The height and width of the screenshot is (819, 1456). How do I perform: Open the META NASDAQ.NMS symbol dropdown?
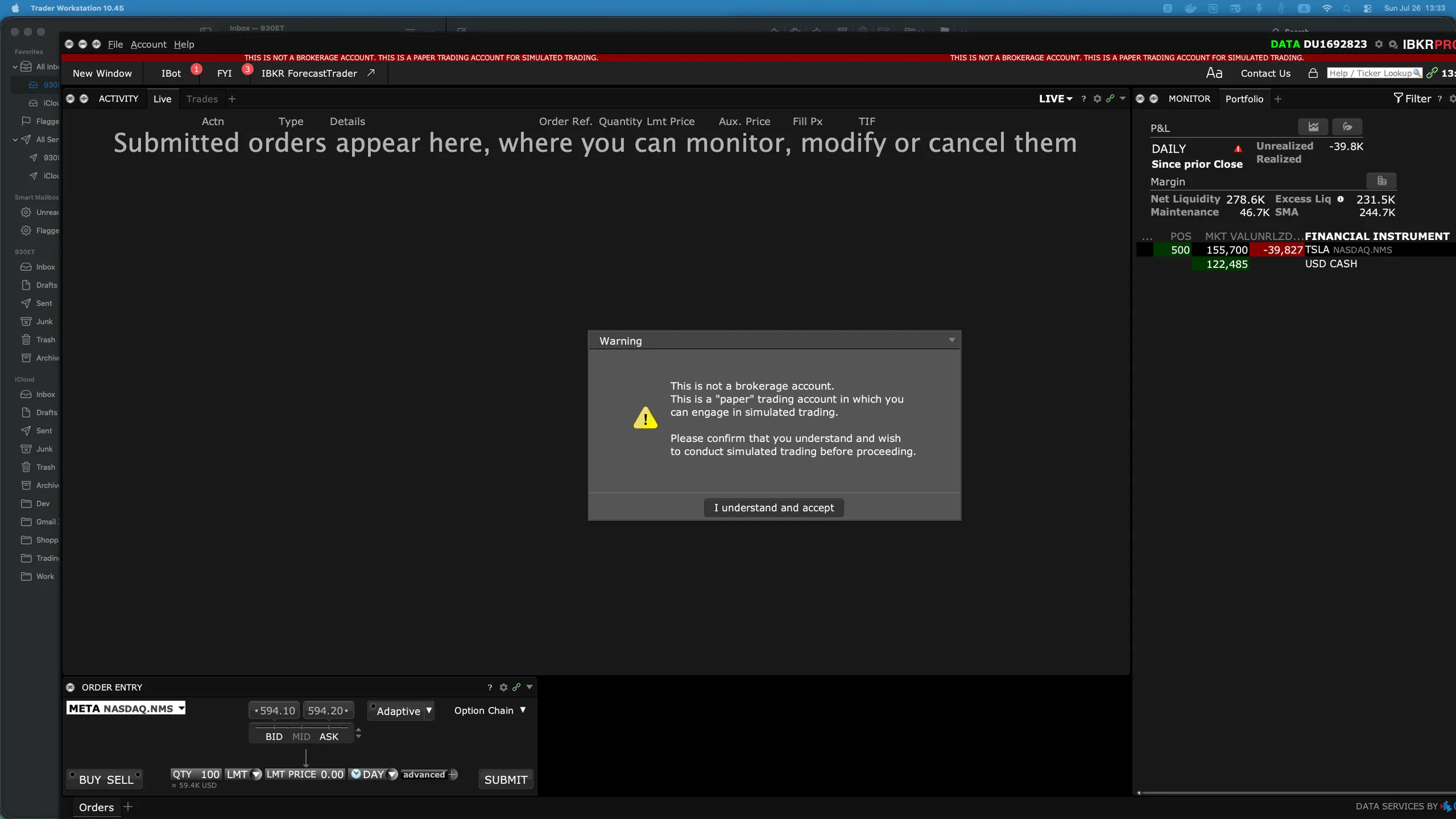coord(182,708)
